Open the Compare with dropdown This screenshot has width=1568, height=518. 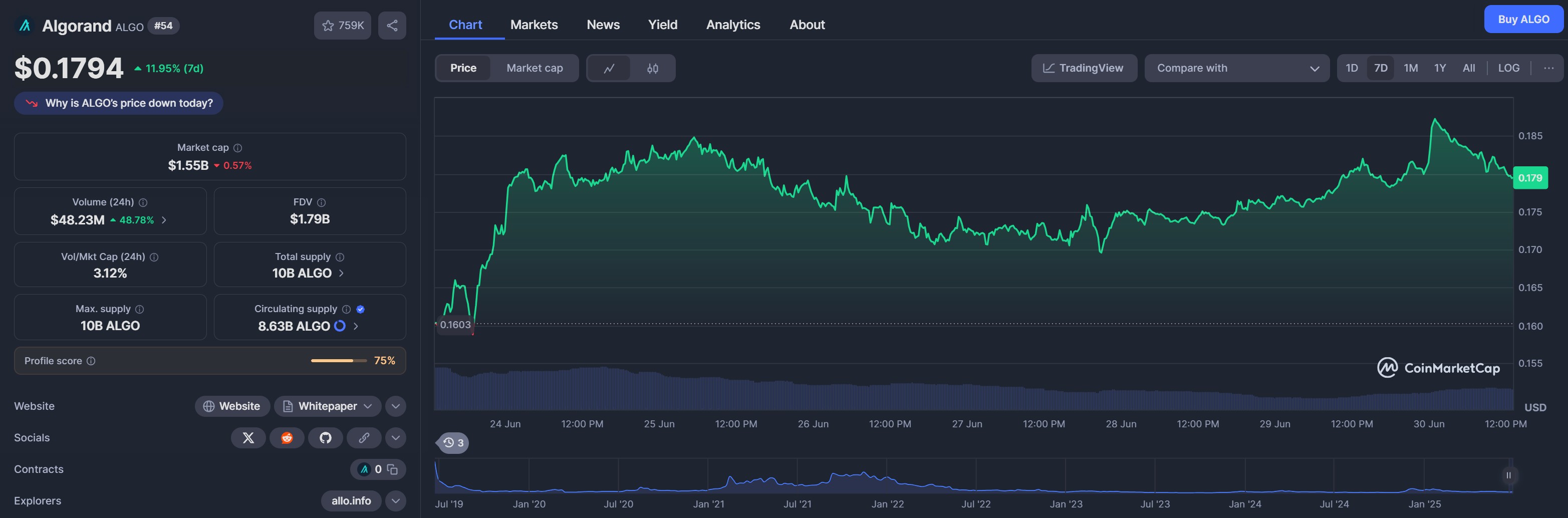[1237, 68]
